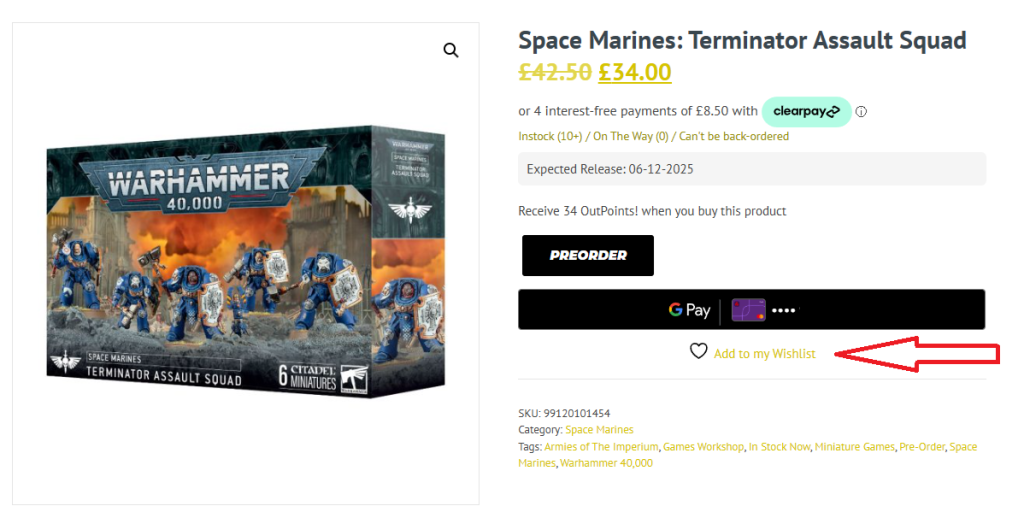
Task: Open the Miniature Games tag link
Action: 854,447
